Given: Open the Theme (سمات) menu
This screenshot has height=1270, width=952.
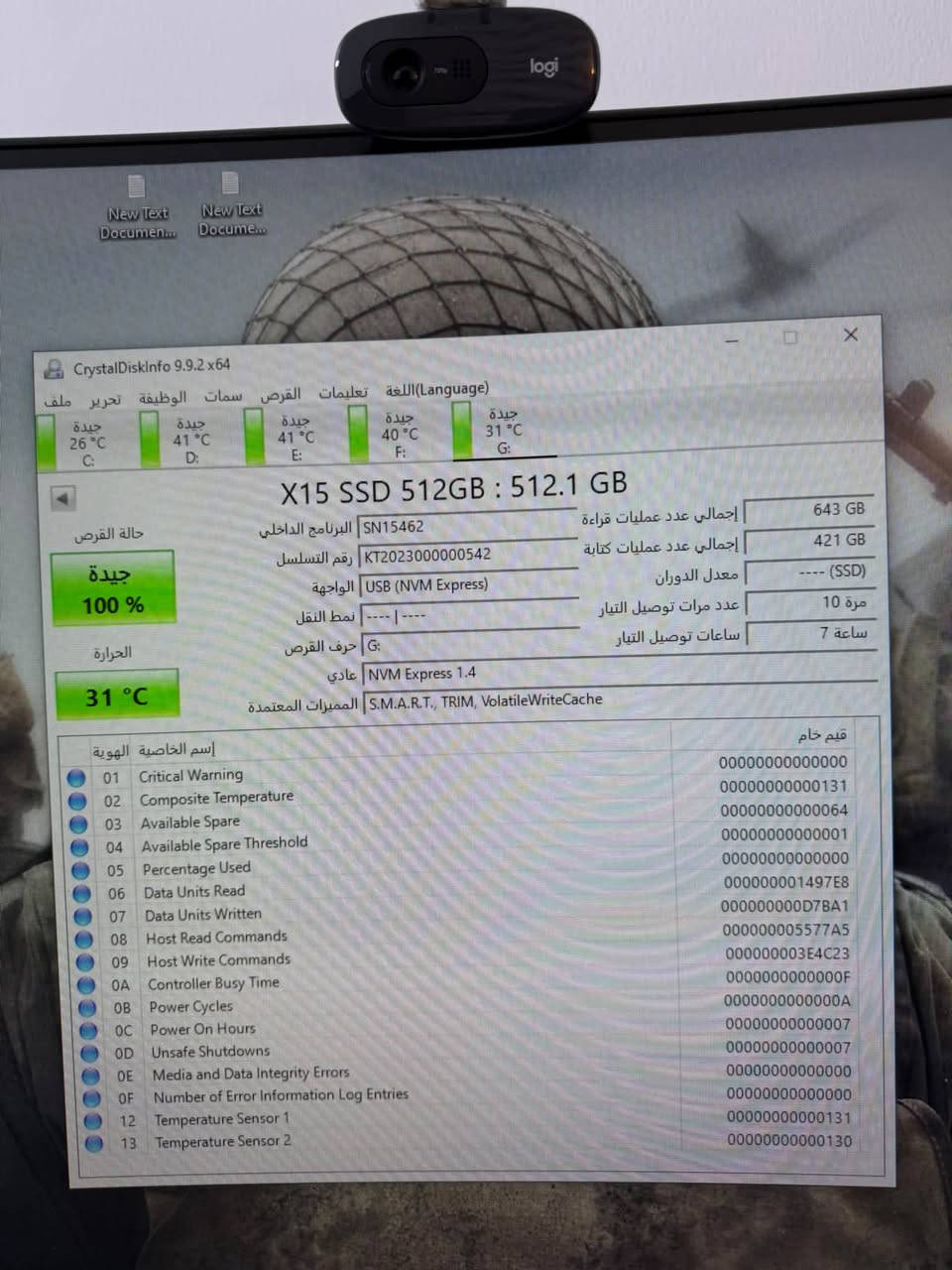Looking at the screenshot, I should pyautogui.click(x=223, y=396).
